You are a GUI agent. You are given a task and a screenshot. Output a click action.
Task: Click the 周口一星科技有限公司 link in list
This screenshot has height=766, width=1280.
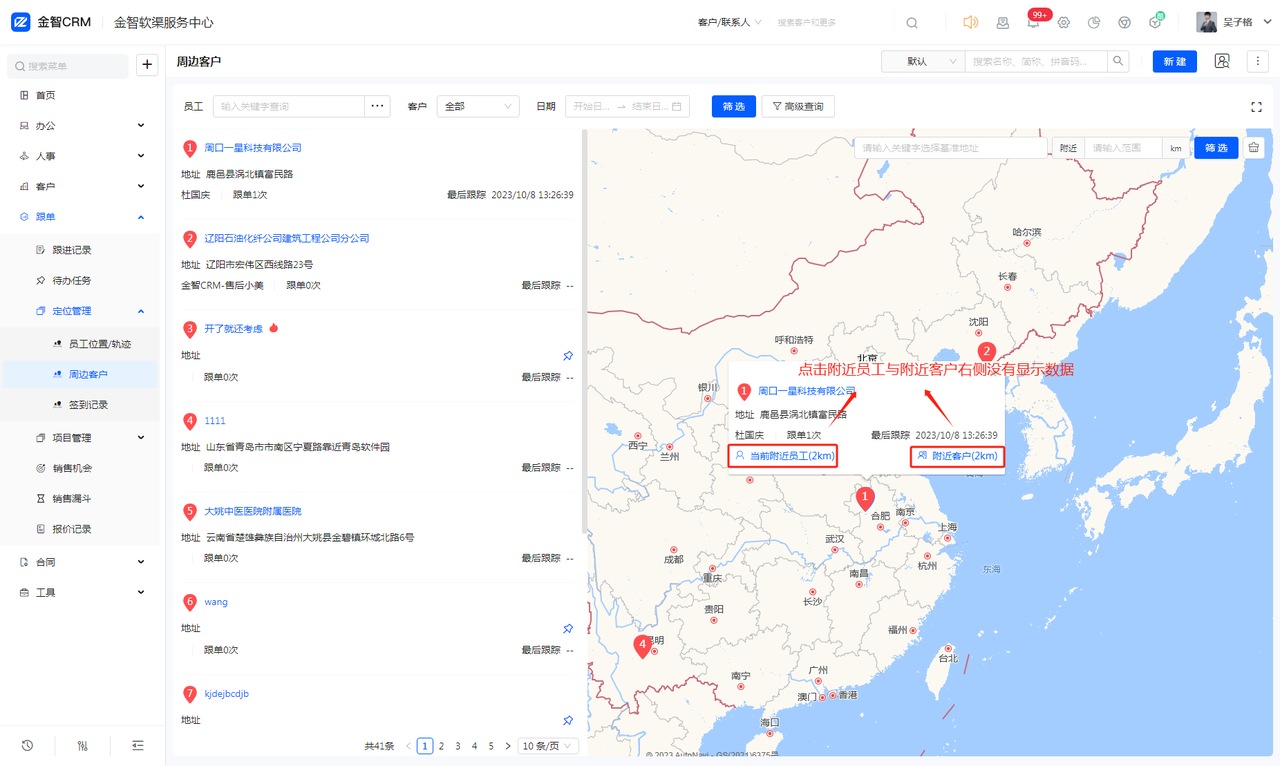pyautogui.click(x=253, y=148)
